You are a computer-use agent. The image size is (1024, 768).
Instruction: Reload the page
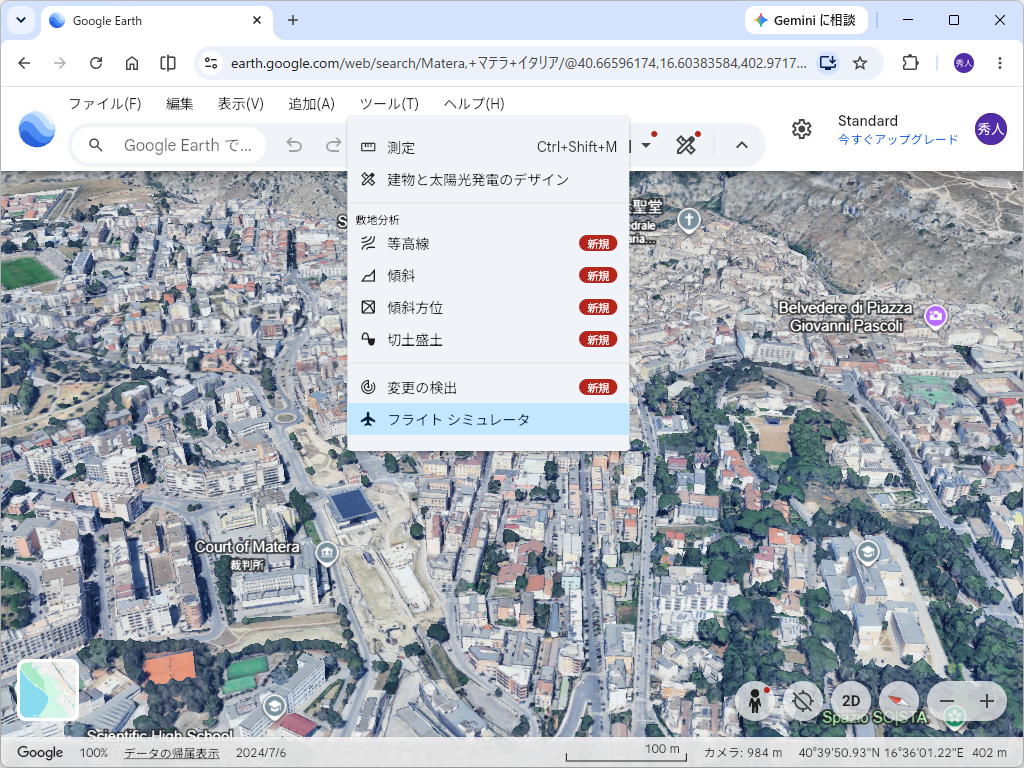96,63
